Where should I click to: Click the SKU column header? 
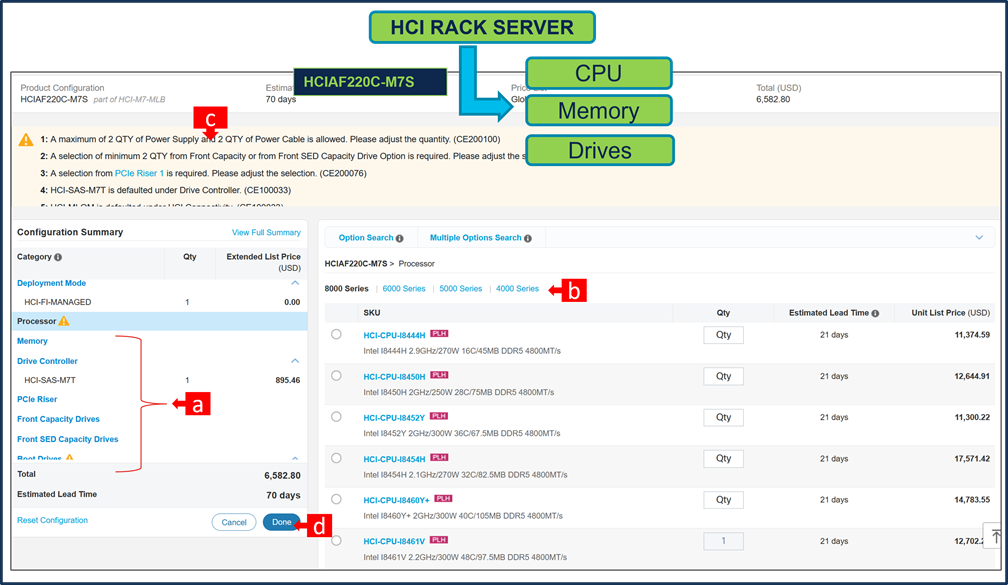coord(372,313)
